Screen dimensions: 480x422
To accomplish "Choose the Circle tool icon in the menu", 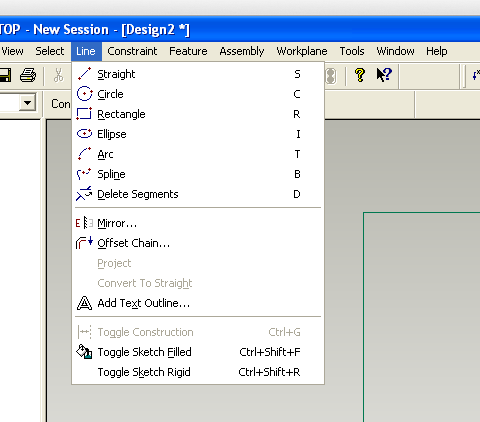I will pos(84,94).
